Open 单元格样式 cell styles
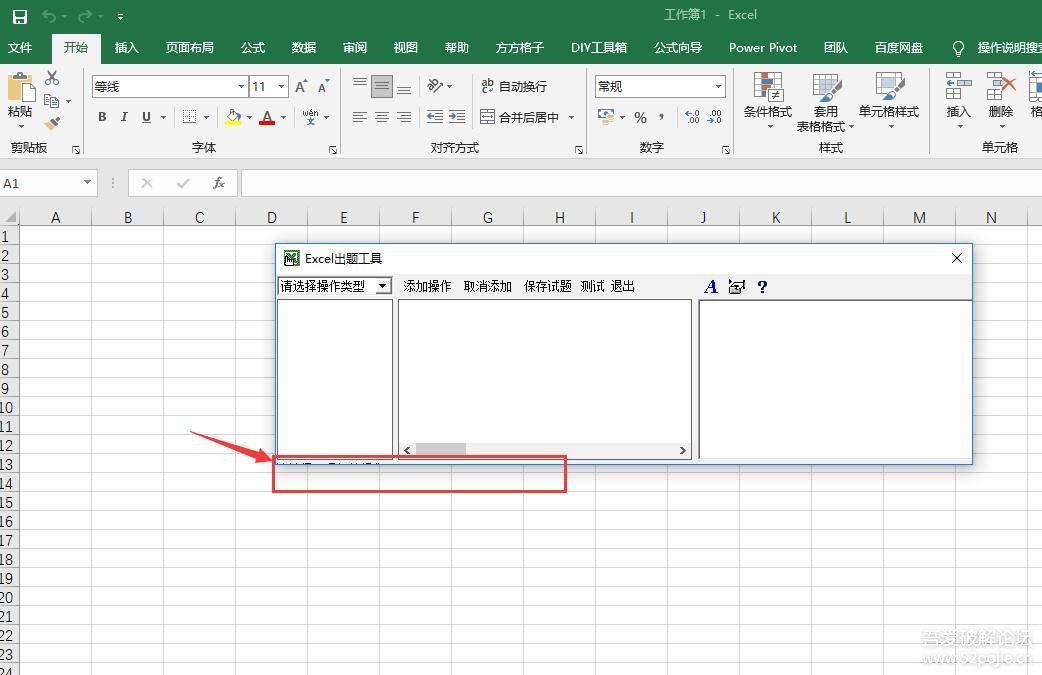1042x675 pixels. (x=888, y=100)
